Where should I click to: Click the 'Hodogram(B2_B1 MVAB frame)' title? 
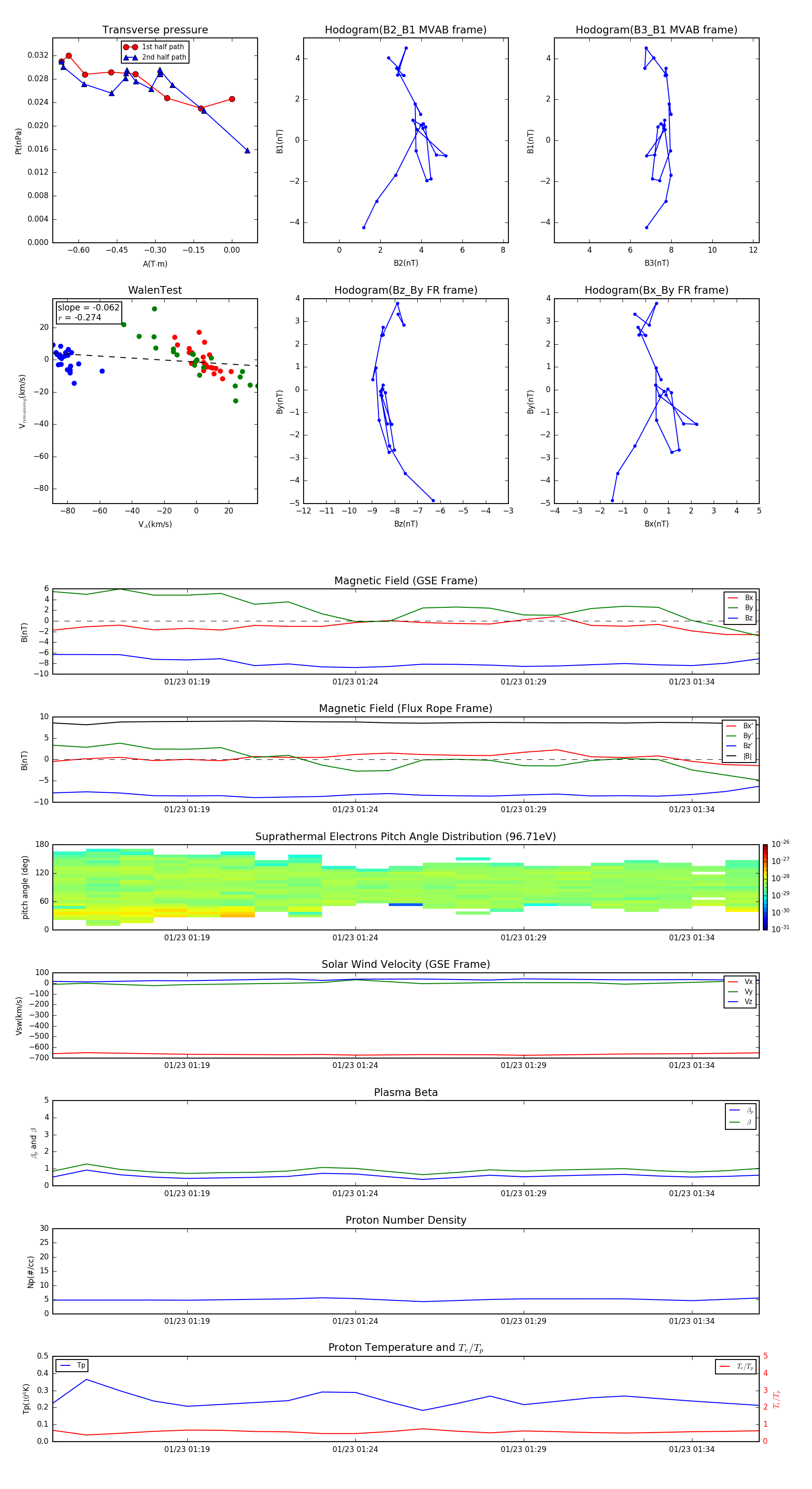[x=406, y=30]
